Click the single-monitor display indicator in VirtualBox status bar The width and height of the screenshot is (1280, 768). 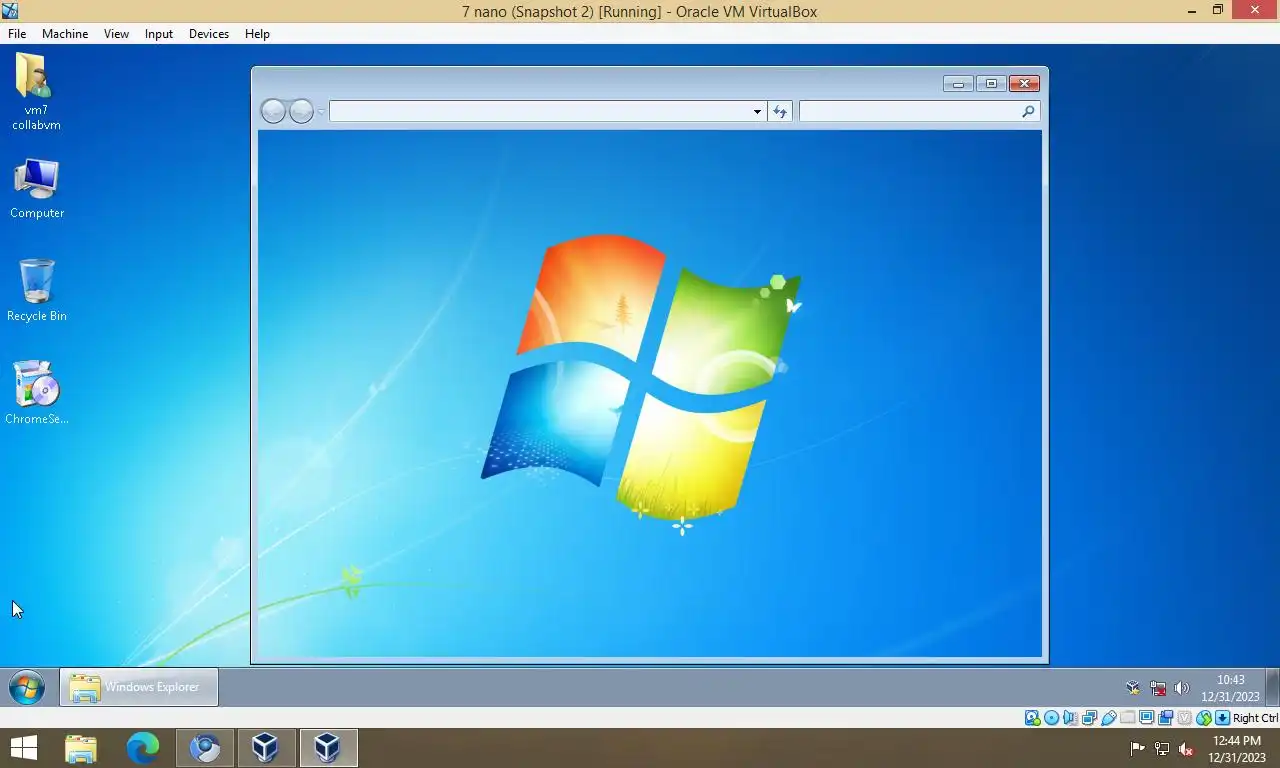[1147, 718]
